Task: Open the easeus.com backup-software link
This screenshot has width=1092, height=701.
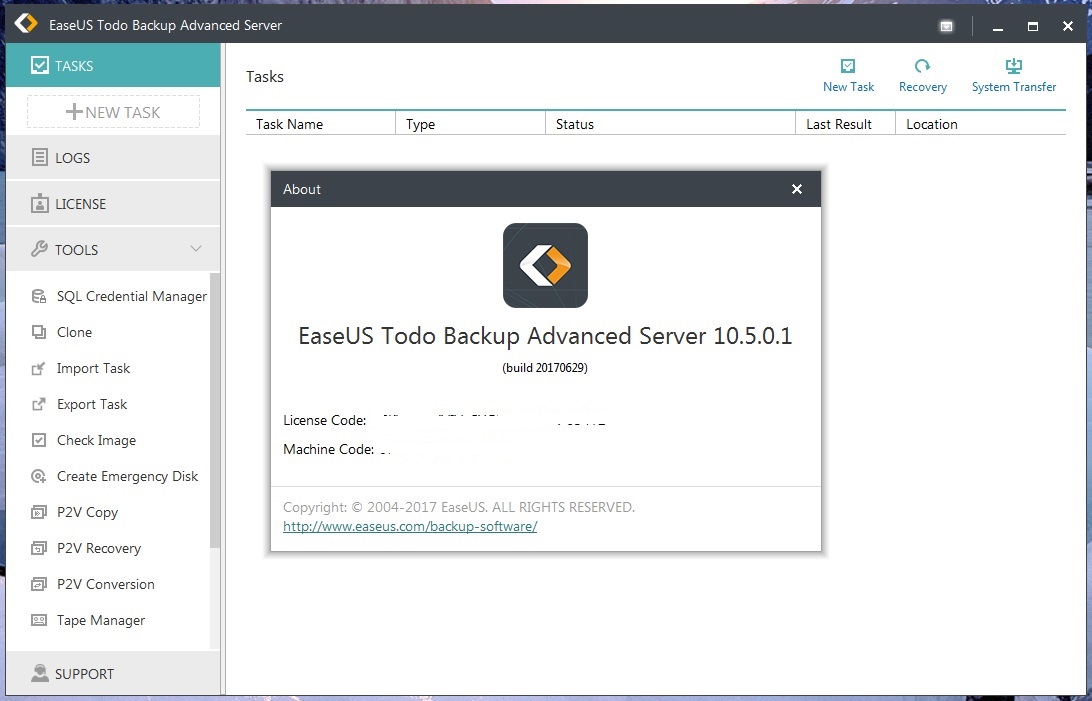Action: [x=410, y=526]
